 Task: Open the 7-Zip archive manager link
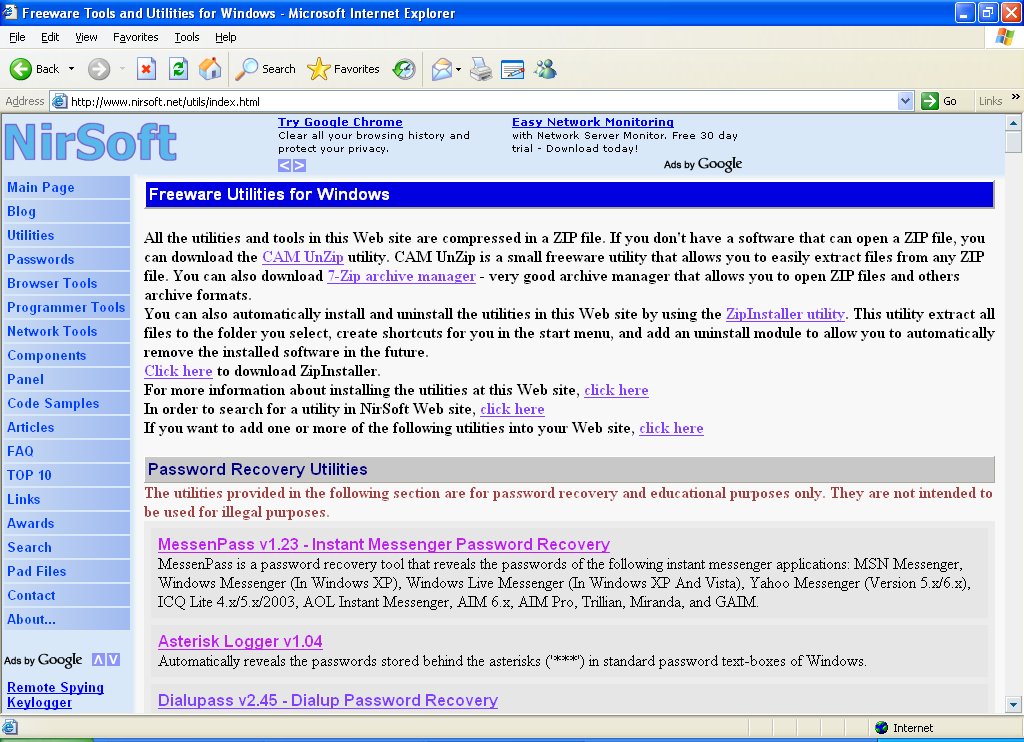[401, 276]
